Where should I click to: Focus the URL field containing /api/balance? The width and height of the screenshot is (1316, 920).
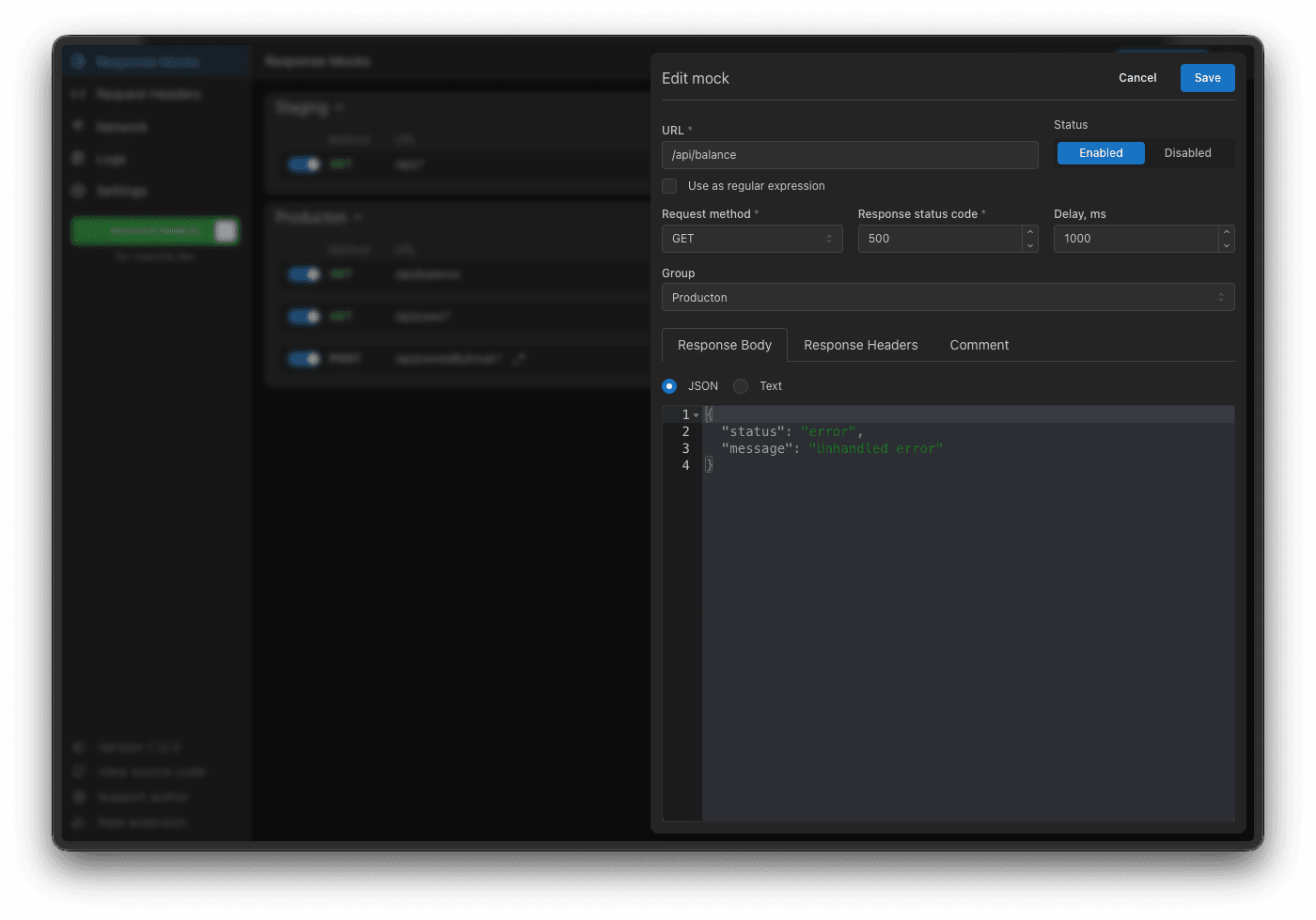click(x=850, y=155)
